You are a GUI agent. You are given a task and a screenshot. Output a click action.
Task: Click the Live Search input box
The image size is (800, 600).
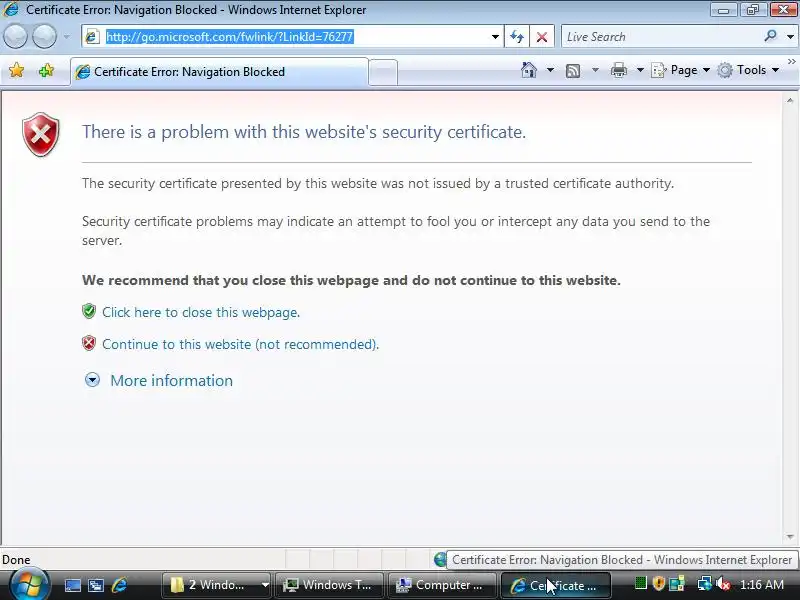[661, 37]
